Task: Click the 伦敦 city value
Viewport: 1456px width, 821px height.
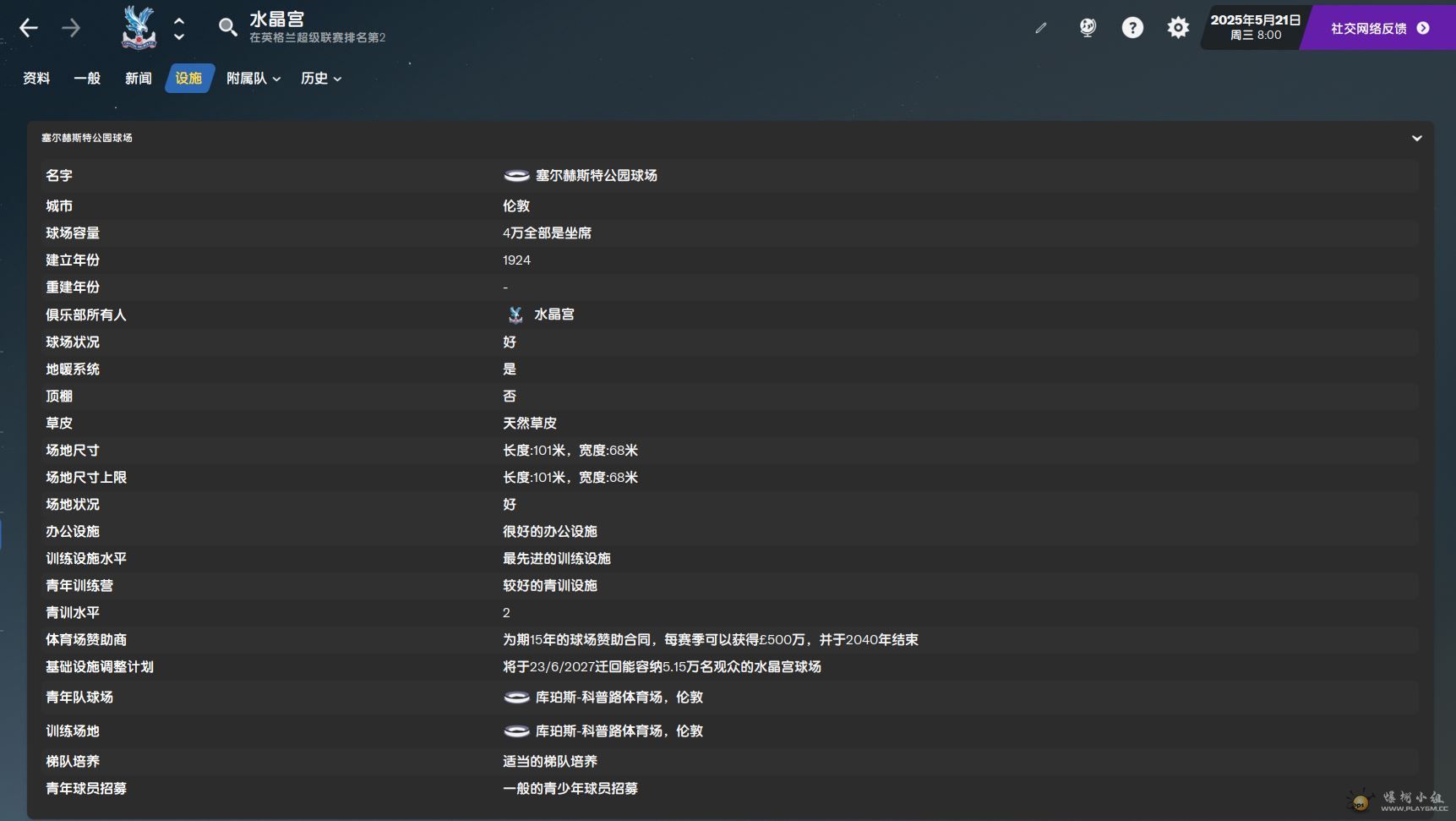Action: click(516, 205)
